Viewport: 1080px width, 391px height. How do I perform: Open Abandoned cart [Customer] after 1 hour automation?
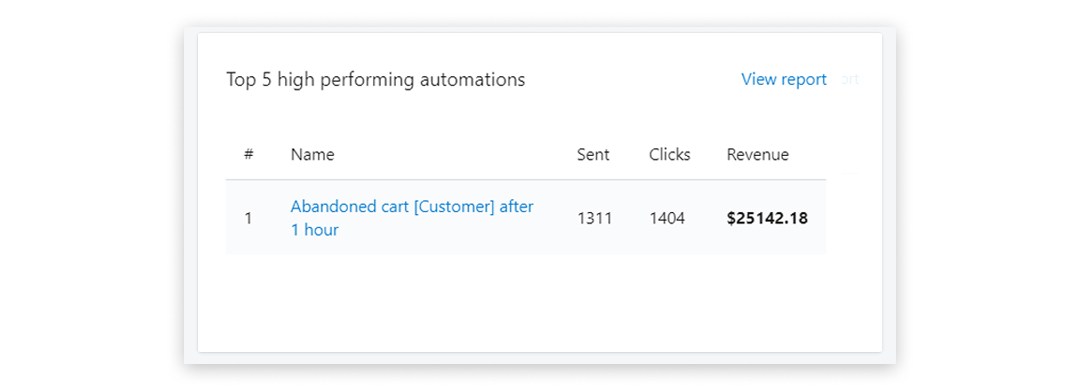click(412, 218)
